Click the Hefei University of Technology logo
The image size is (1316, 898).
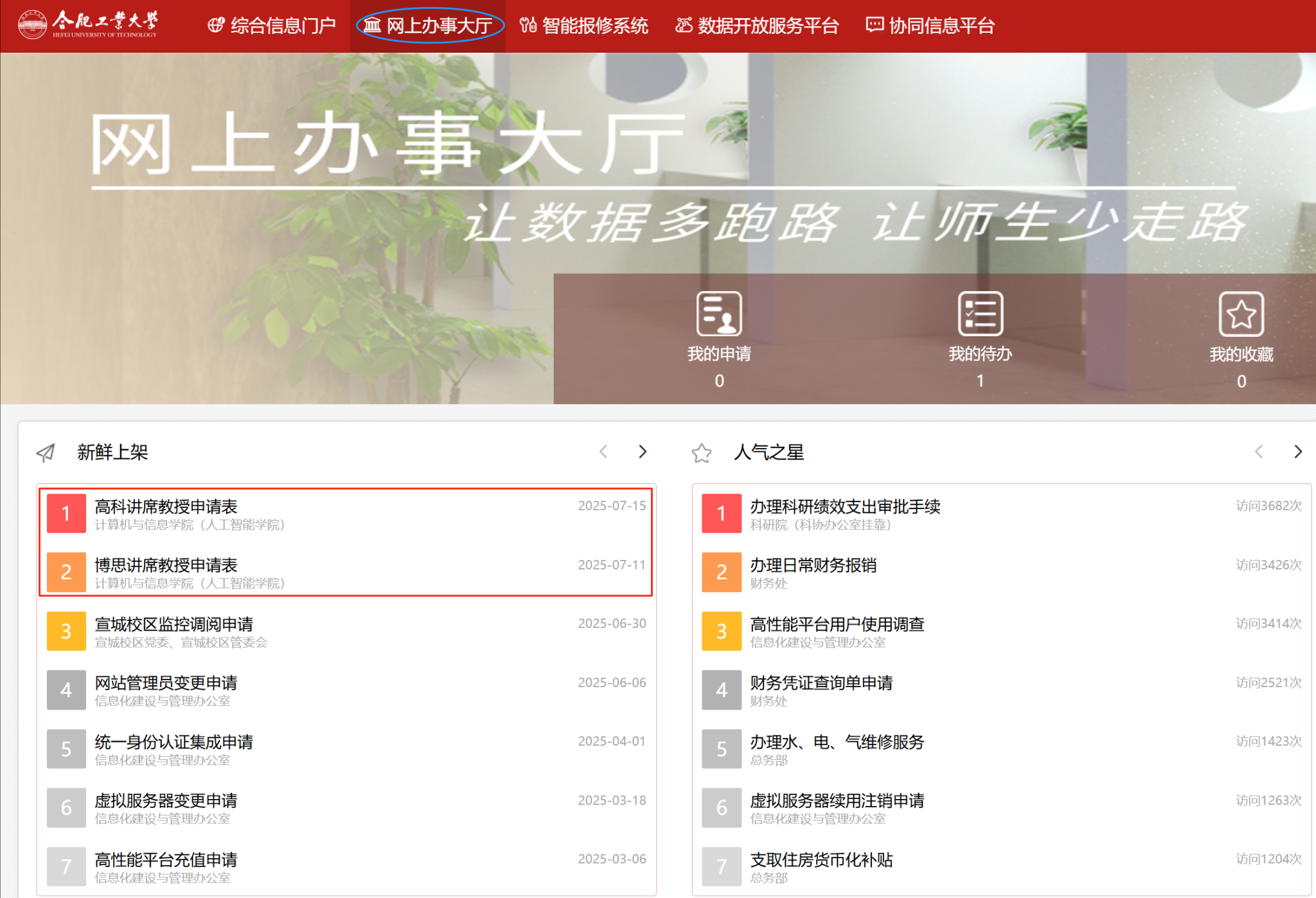coord(88,24)
